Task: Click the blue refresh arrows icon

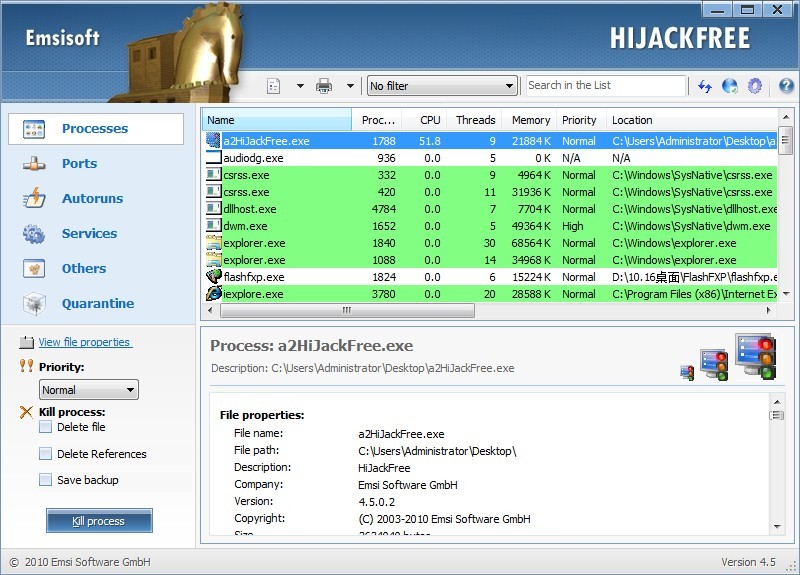Action: pyautogui.click(x=705, y=86)
